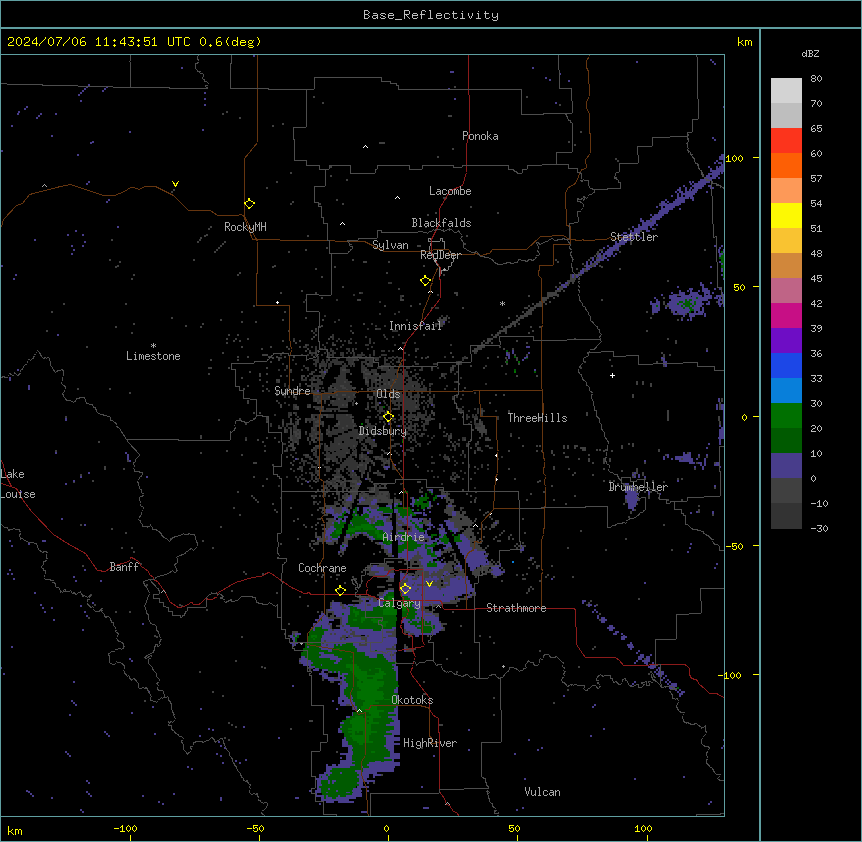This screenshot has width=862, height=842.
Task: Click the Drumheller city label
Action: pos(638,487)
